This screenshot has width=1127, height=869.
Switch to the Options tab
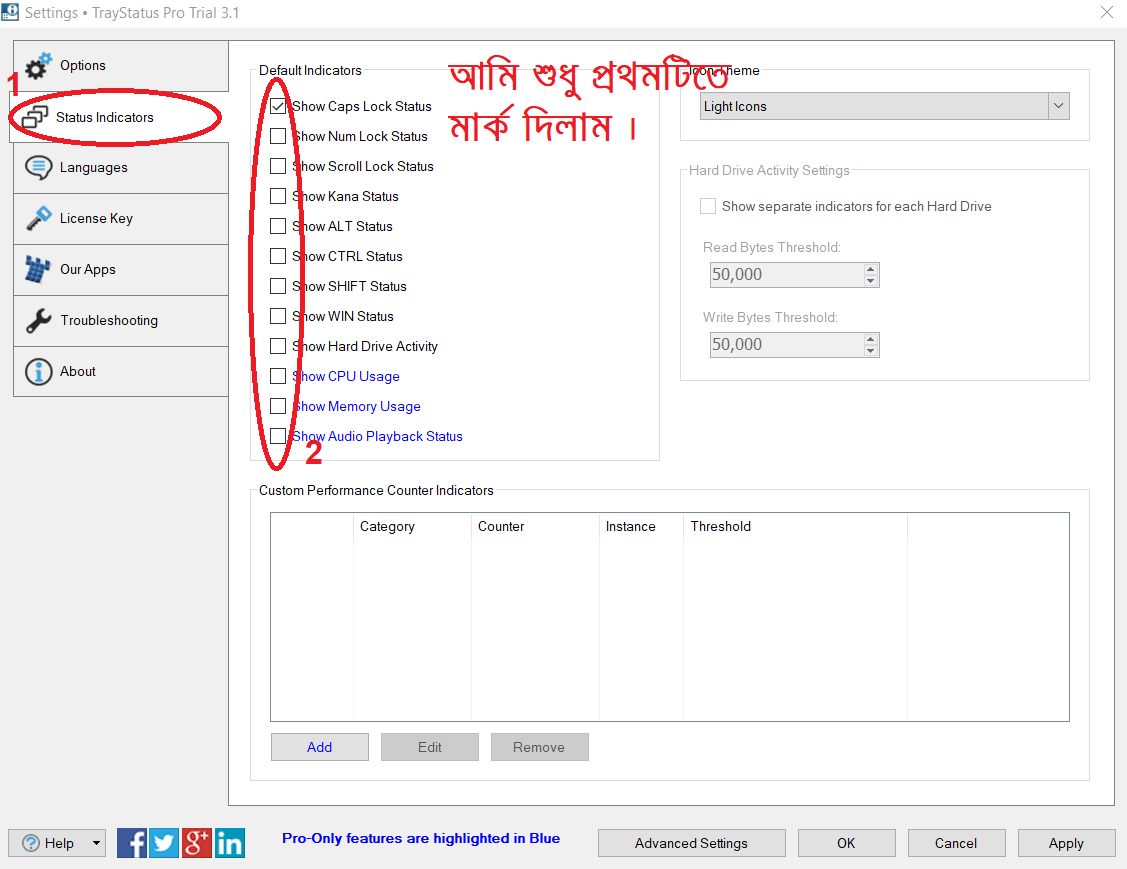[x=121, y=65]
